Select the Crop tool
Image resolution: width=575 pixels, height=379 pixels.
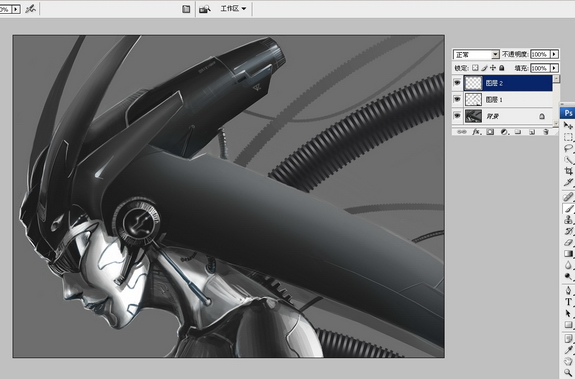click(x=568, y=171)
